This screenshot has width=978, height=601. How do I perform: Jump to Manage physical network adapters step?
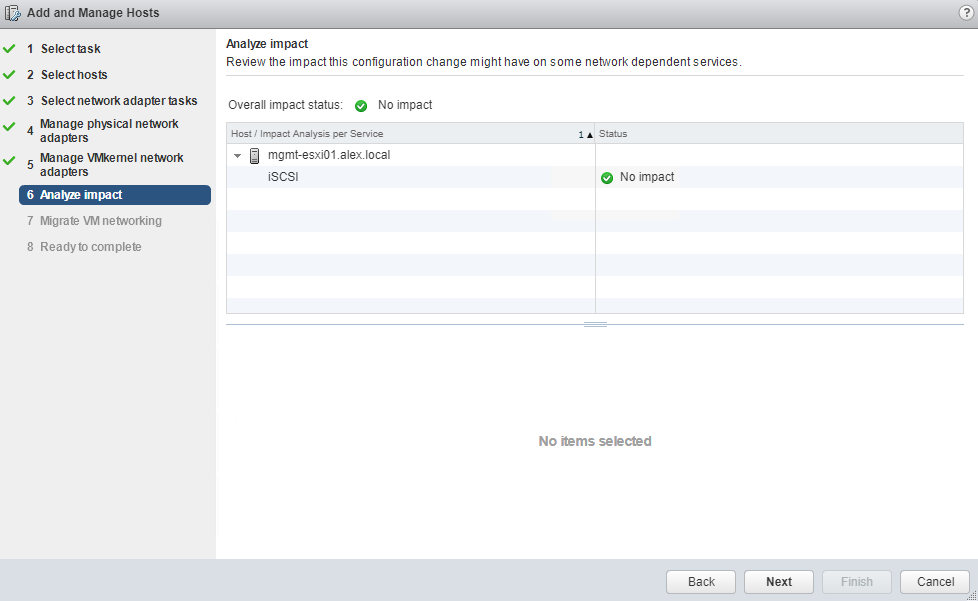pyautogui.click(x=109, y=131)
